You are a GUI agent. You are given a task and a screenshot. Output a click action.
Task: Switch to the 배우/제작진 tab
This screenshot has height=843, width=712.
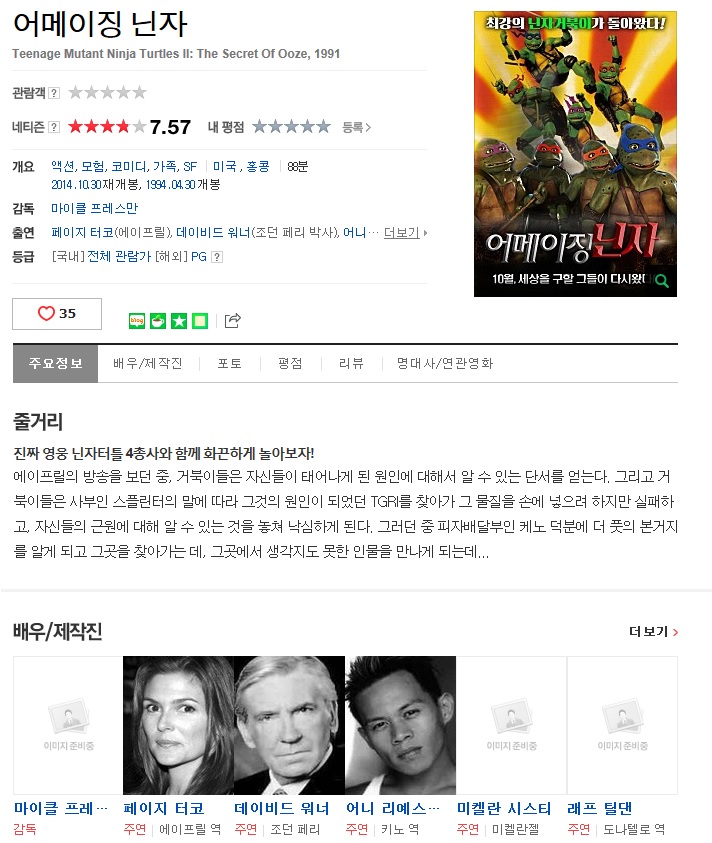coord(148,363)
